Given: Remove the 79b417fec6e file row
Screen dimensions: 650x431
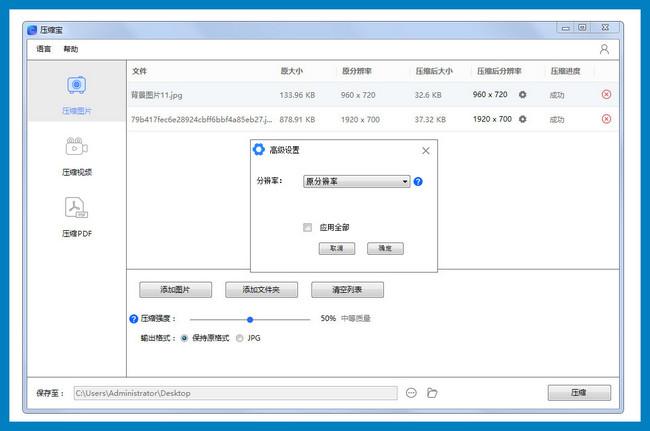Looking at the screenshot, I should tap(606, 119).
